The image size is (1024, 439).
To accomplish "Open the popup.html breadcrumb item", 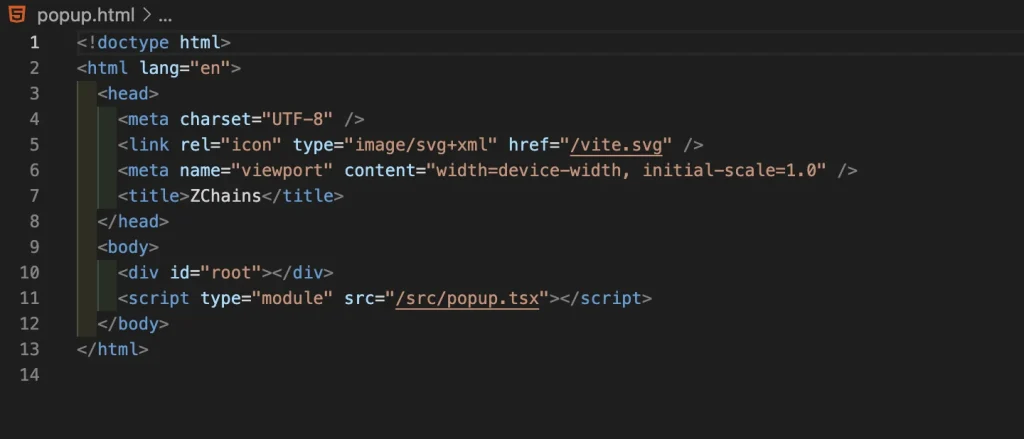I will (83, 16).
